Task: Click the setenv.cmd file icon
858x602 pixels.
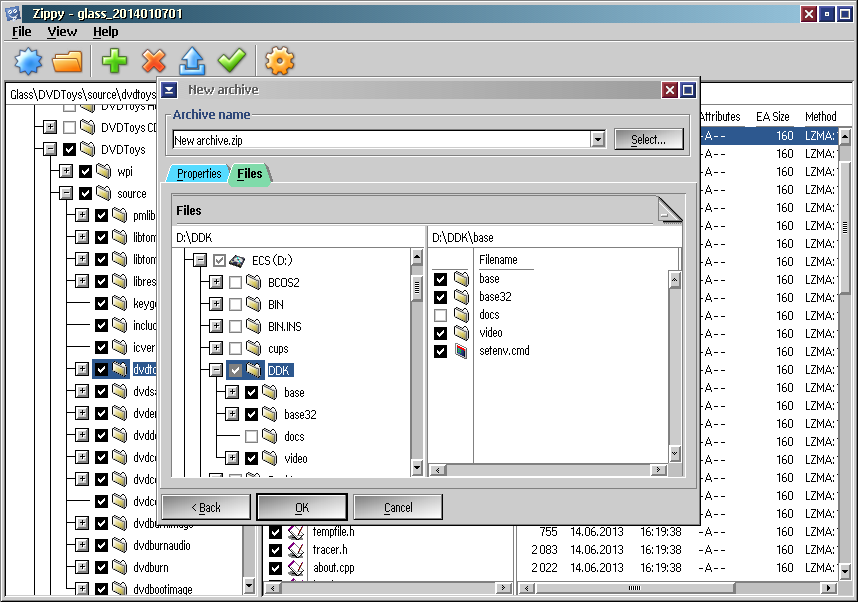Action: [461, 351]
